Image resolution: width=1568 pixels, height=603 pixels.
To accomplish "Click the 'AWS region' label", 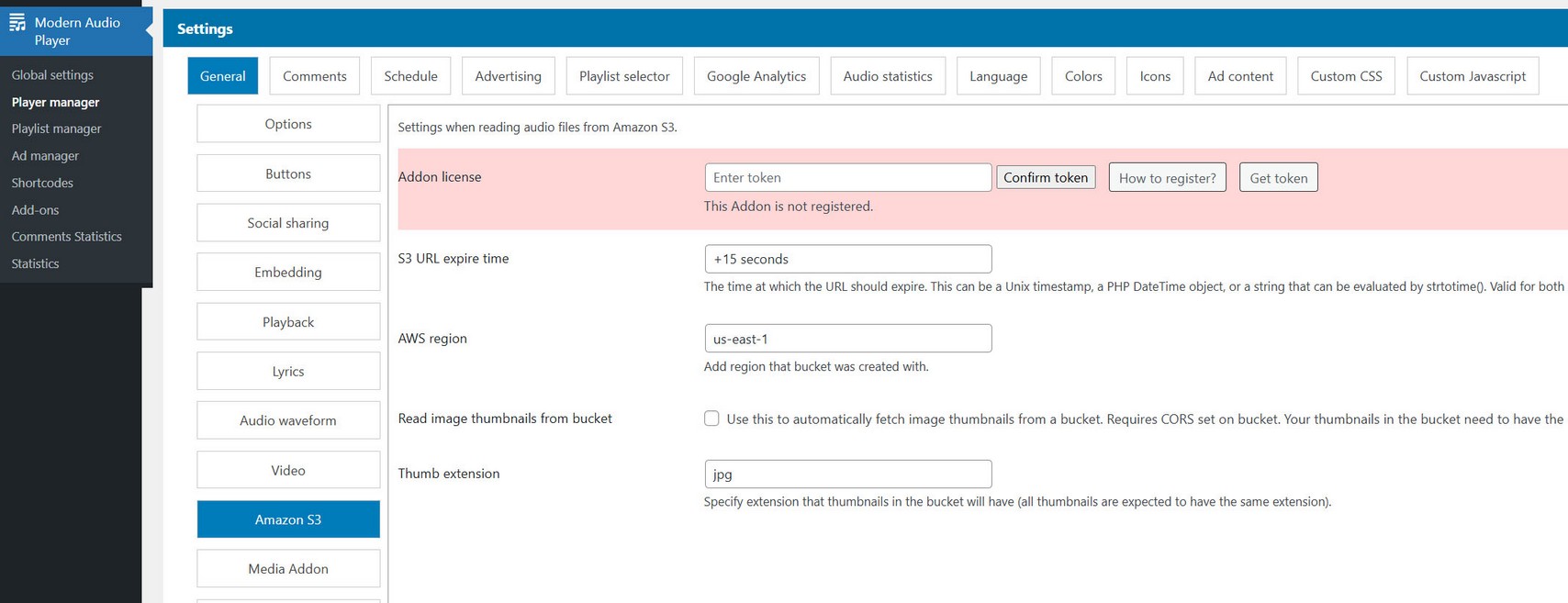I will point(432,339).
